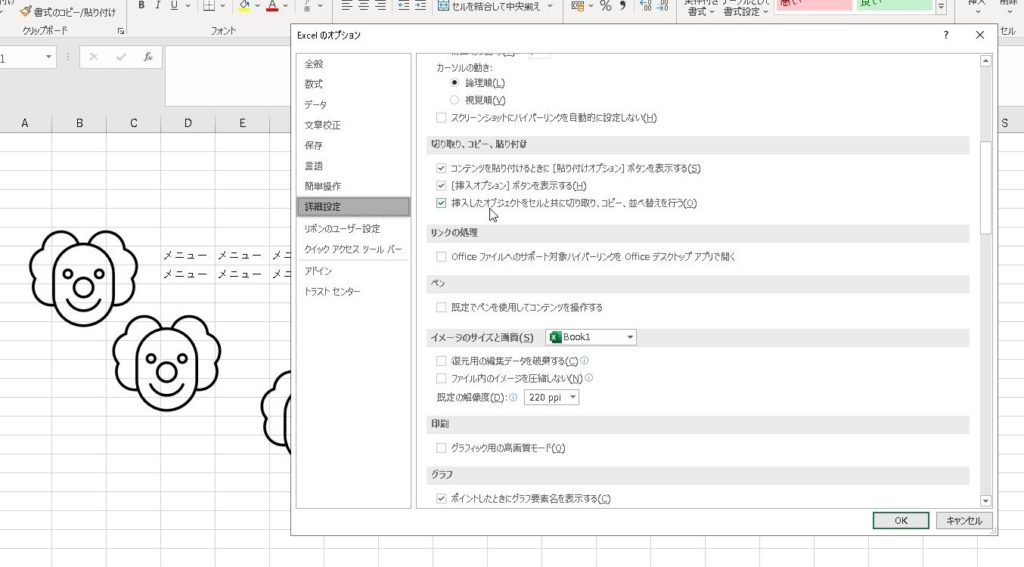Check グラフィック用の高画質モード checkbox
This screenshot has width=1024, height=567.
[441, 448]
